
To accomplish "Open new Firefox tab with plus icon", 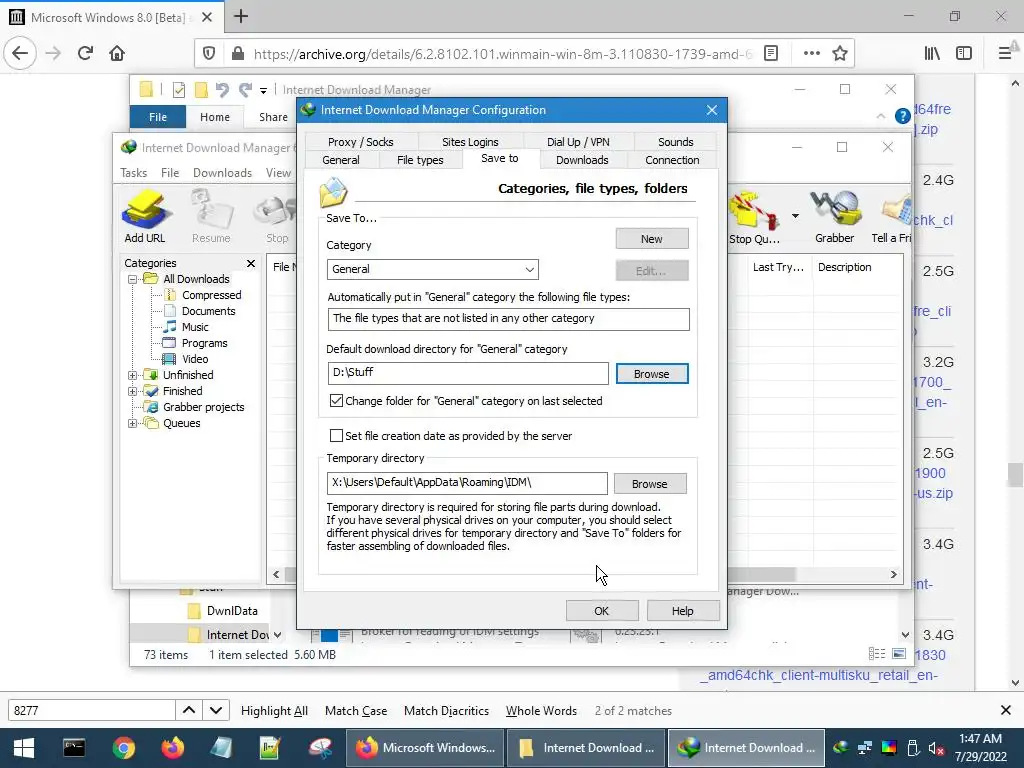I will (x=241, y=16).
